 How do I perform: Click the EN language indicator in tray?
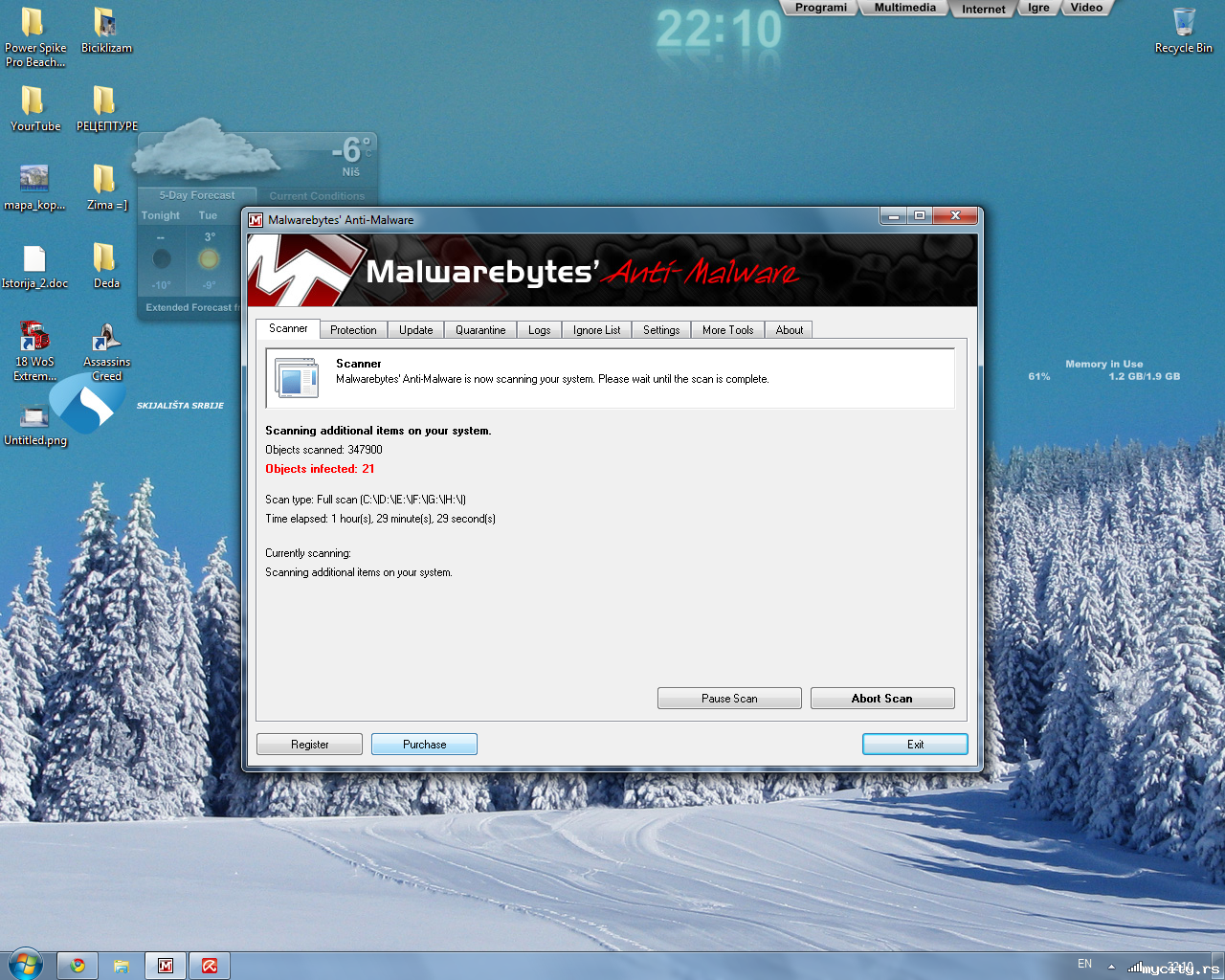click(1084, 964)
